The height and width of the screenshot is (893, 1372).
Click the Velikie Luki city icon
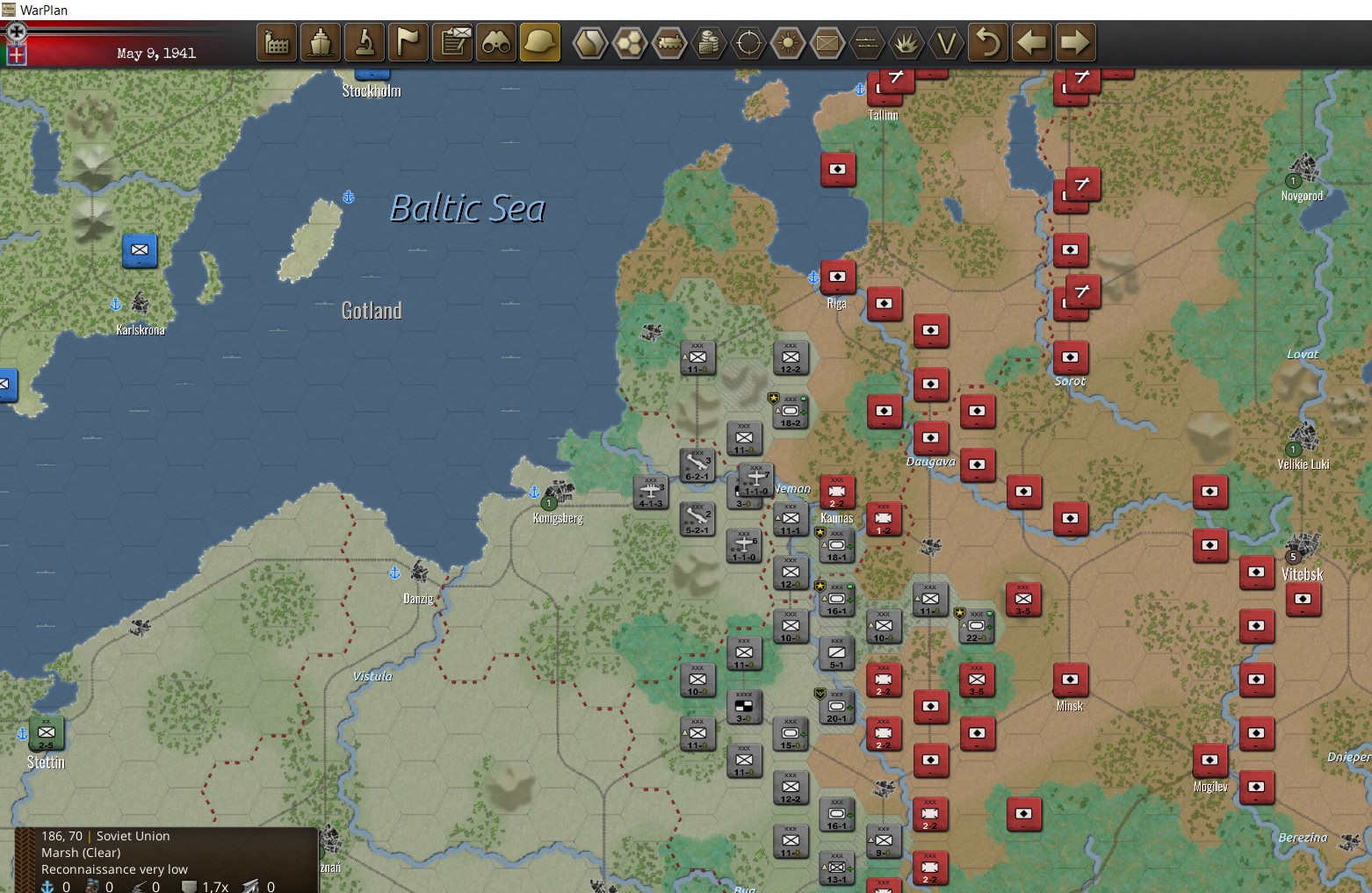click(x=1303, y=436)
